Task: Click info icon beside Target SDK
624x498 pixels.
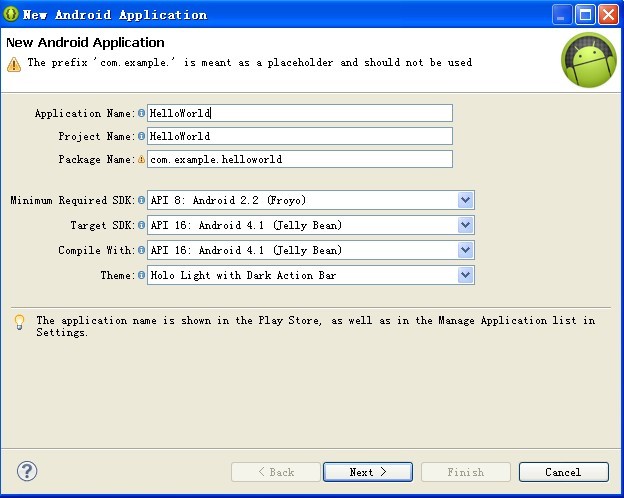Action: coord(141,225)
